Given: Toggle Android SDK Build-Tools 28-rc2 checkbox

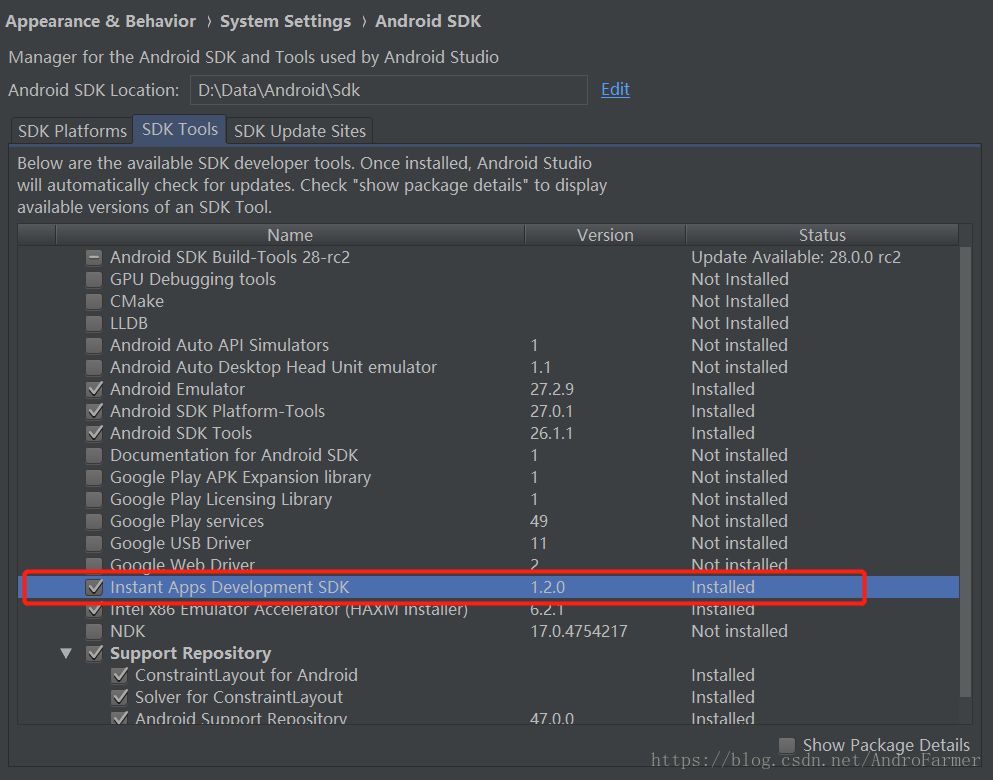Looking at the screenshot, I should 94,257.
